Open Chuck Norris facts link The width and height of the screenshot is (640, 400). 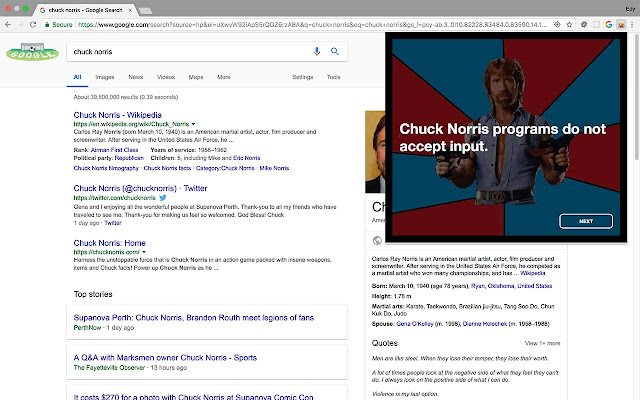click(x=167, y=169)
